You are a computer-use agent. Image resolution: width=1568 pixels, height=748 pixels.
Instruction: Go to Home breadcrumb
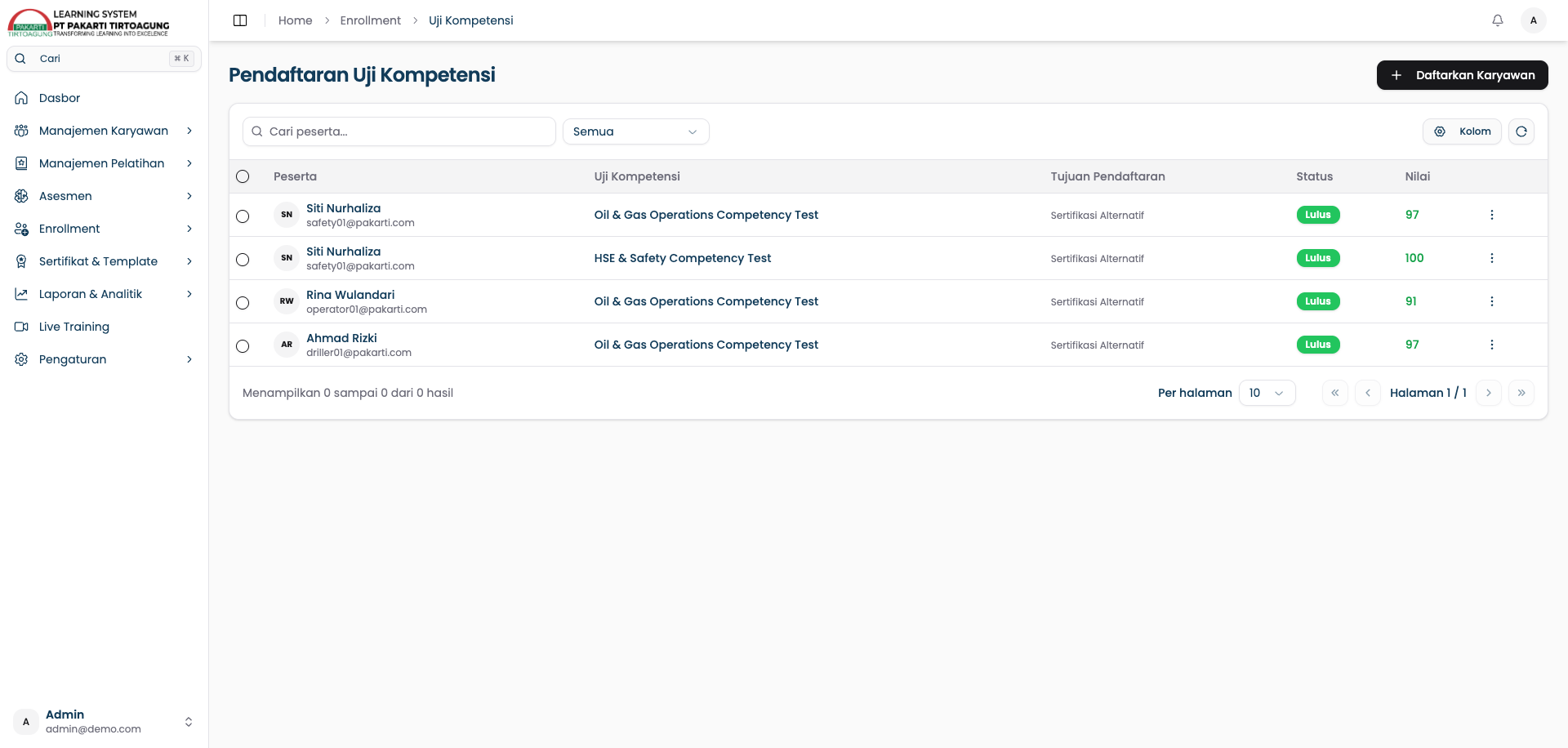[295, 20]
